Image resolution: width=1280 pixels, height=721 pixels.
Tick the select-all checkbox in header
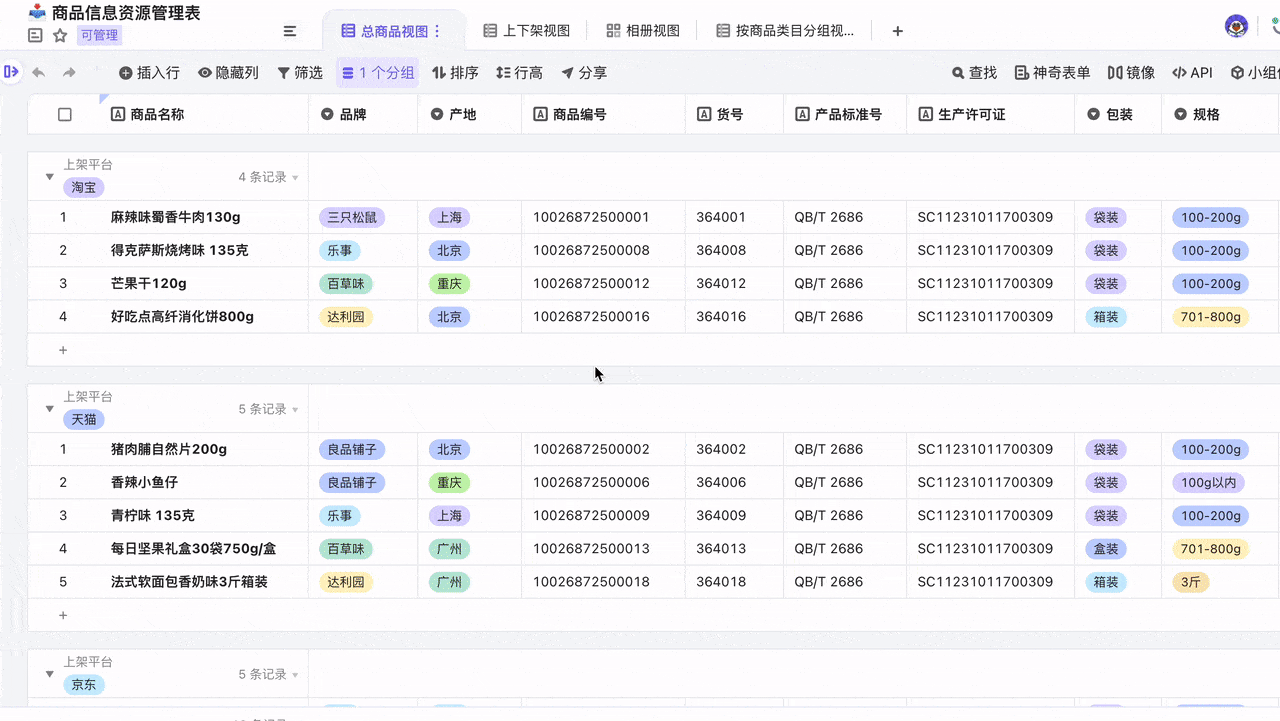click(x=65, y=115)
